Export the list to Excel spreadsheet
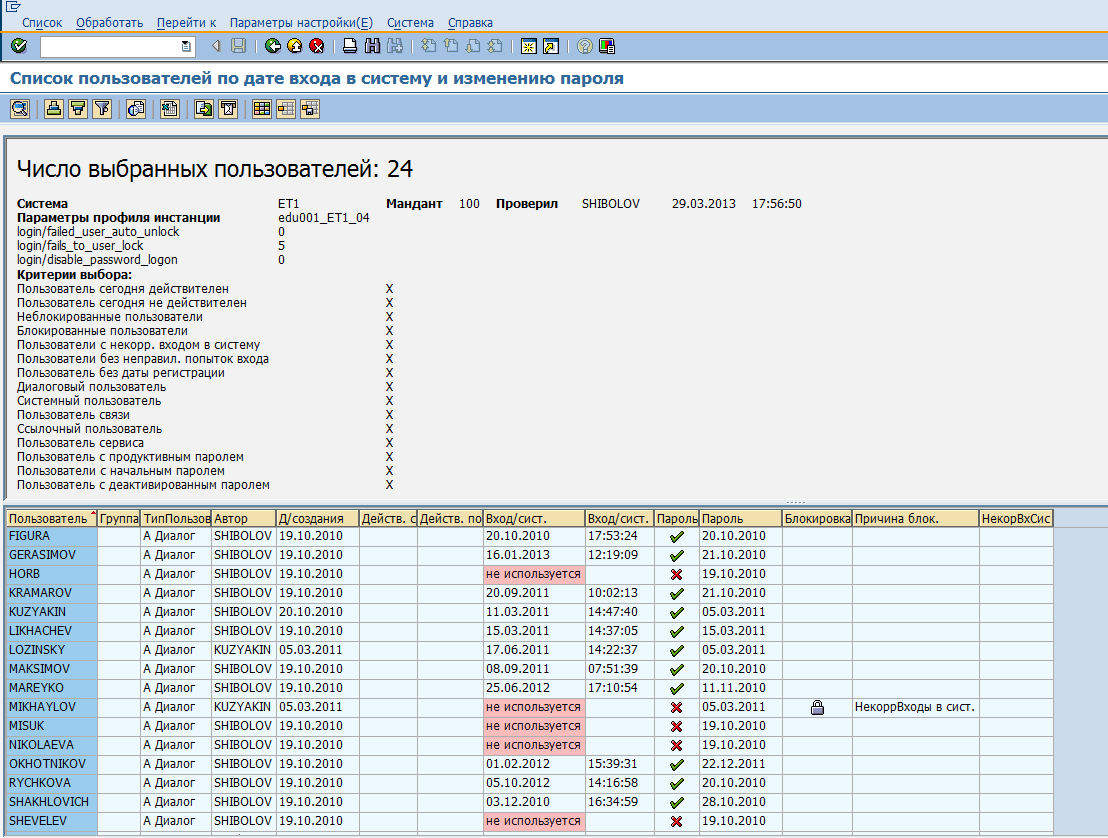The height and width of the screenshot is (838, 1108). [x=169, y=108]
